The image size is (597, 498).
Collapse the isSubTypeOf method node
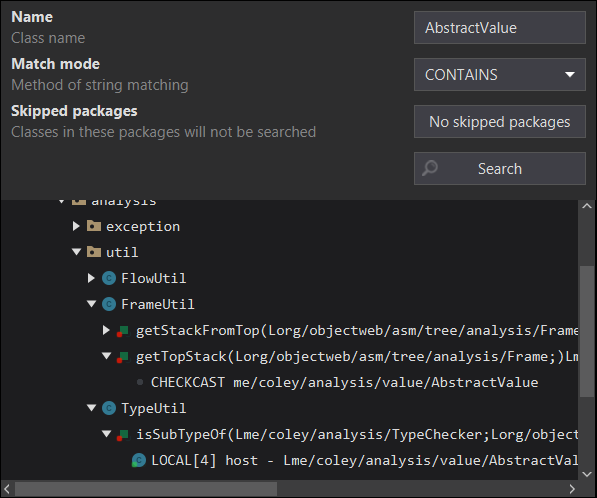pos(107,434)
